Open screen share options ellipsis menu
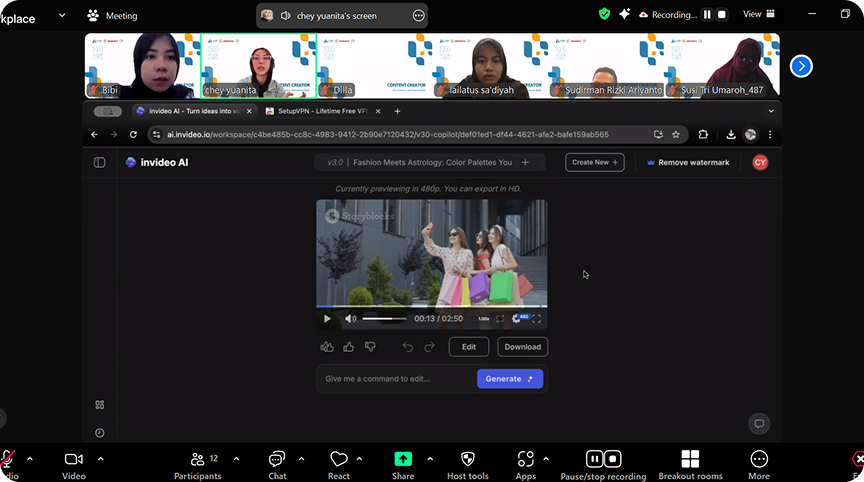This screenshot has width=864, height=482. click(419, 16)
